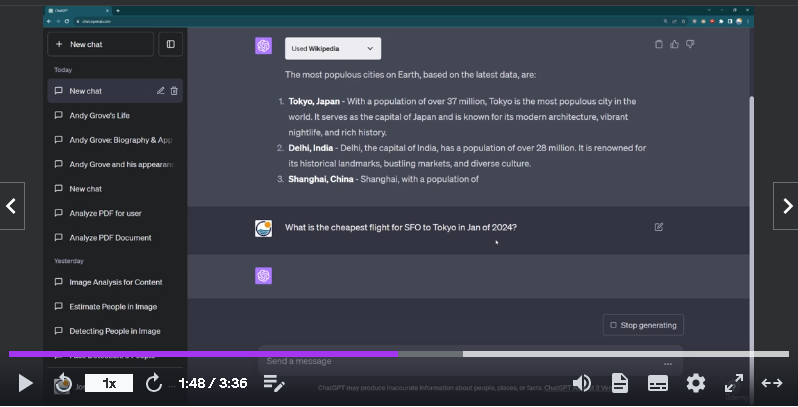Click the ChatGPT logo beside Wikipedia answer
This screenshot has width=798, height=407.
point(263,46)
